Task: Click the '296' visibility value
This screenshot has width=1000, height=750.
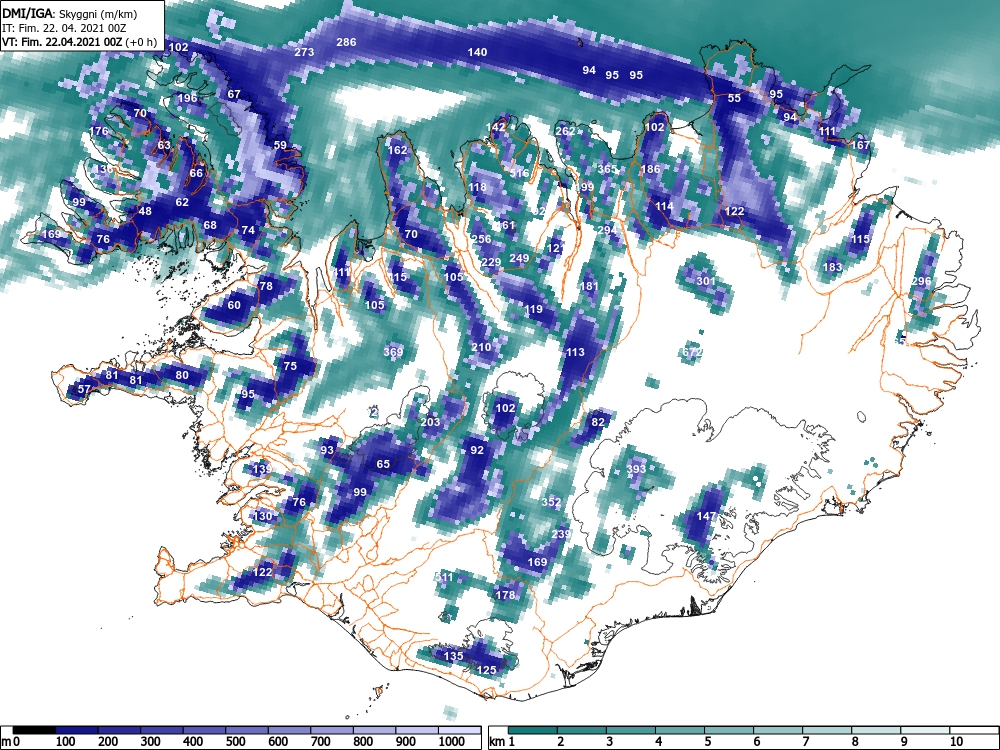Action: click(922, 281)
